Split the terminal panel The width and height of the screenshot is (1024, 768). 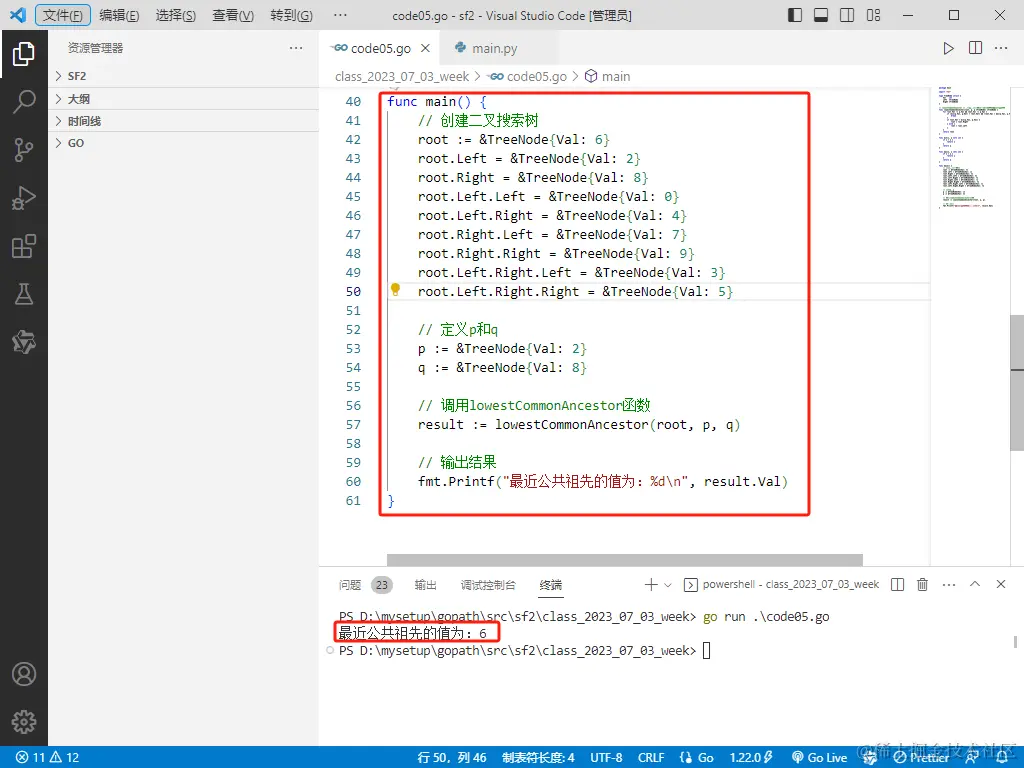[898, 584]
